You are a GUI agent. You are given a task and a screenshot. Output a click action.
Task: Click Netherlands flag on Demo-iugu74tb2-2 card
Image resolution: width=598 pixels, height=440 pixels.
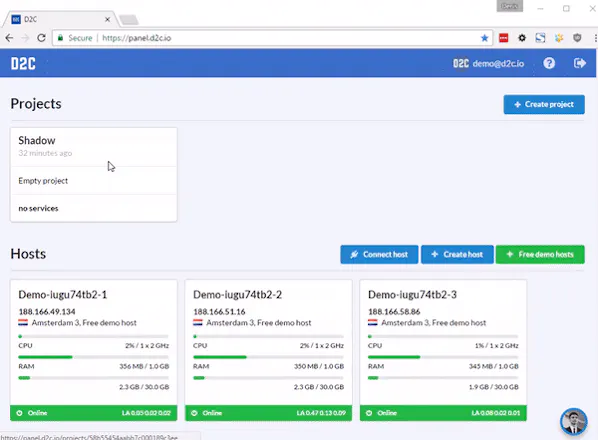point(198,323)
